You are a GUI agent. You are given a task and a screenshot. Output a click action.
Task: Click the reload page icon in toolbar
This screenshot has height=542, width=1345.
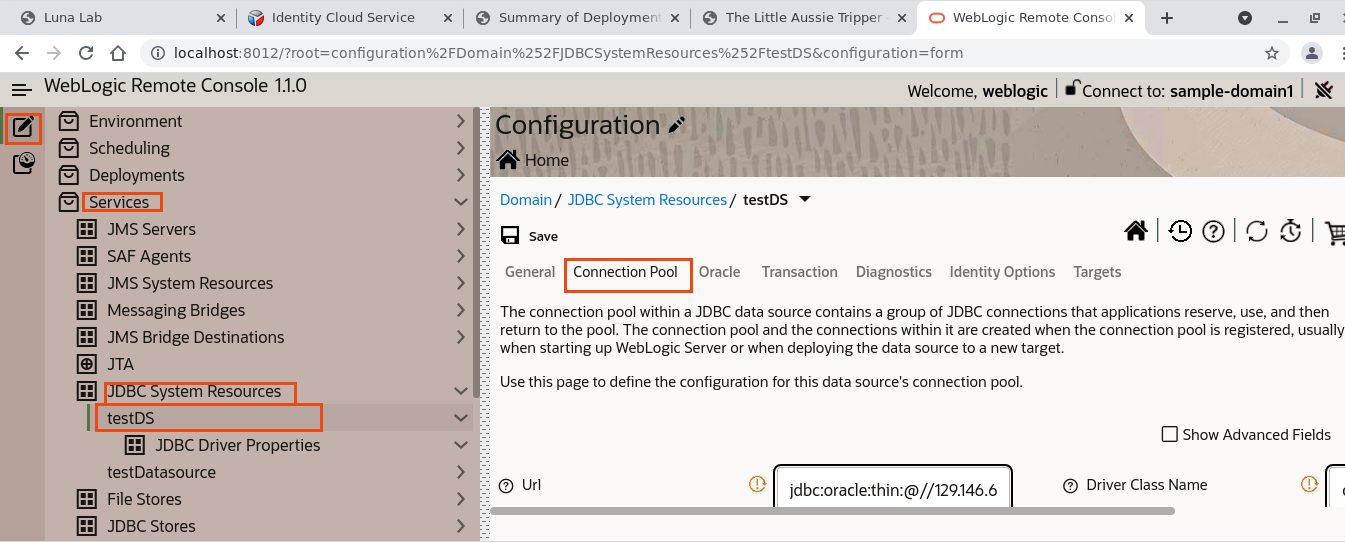point(1257,231)
